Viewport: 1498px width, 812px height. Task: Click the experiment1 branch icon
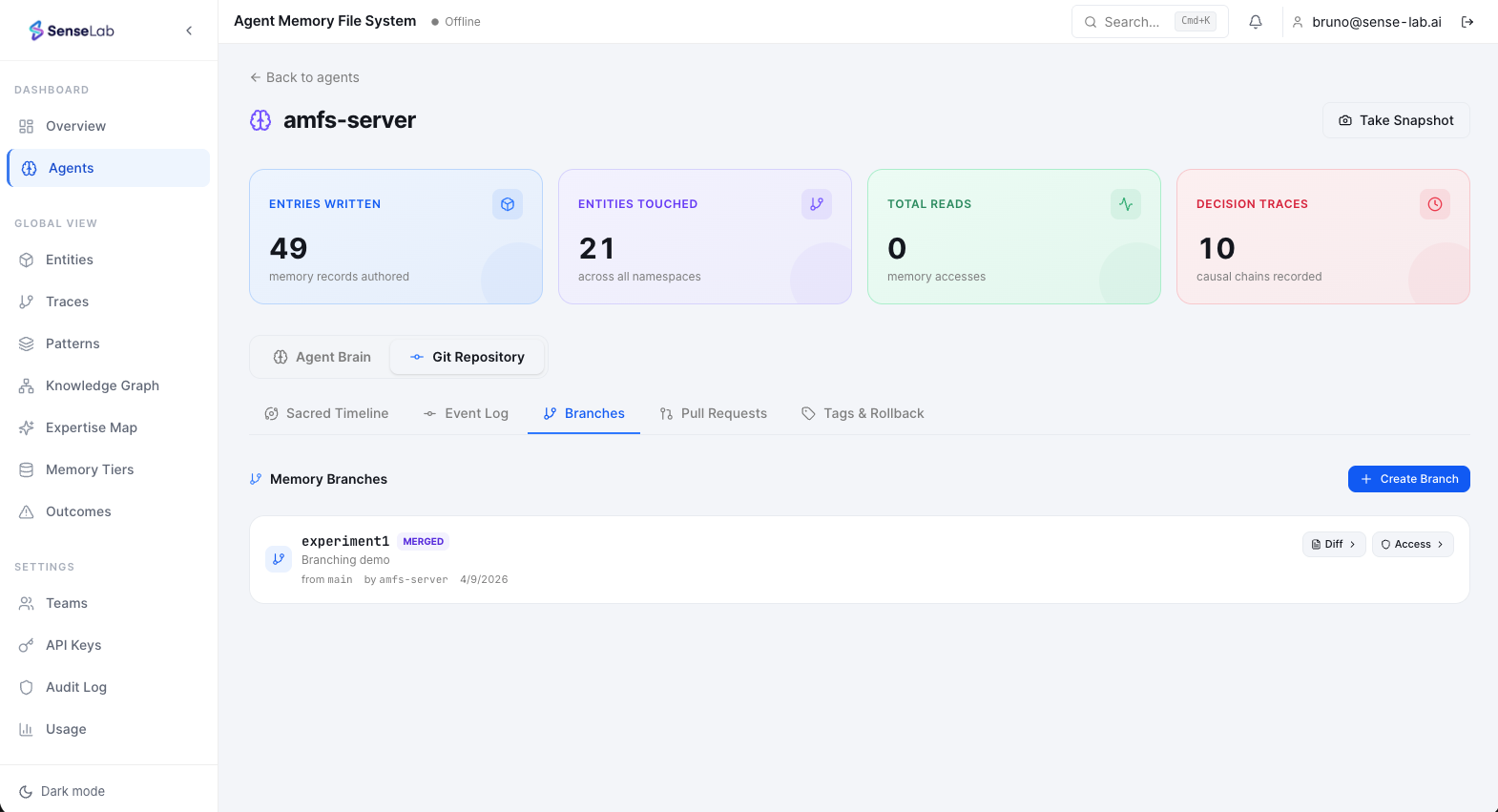279,559
